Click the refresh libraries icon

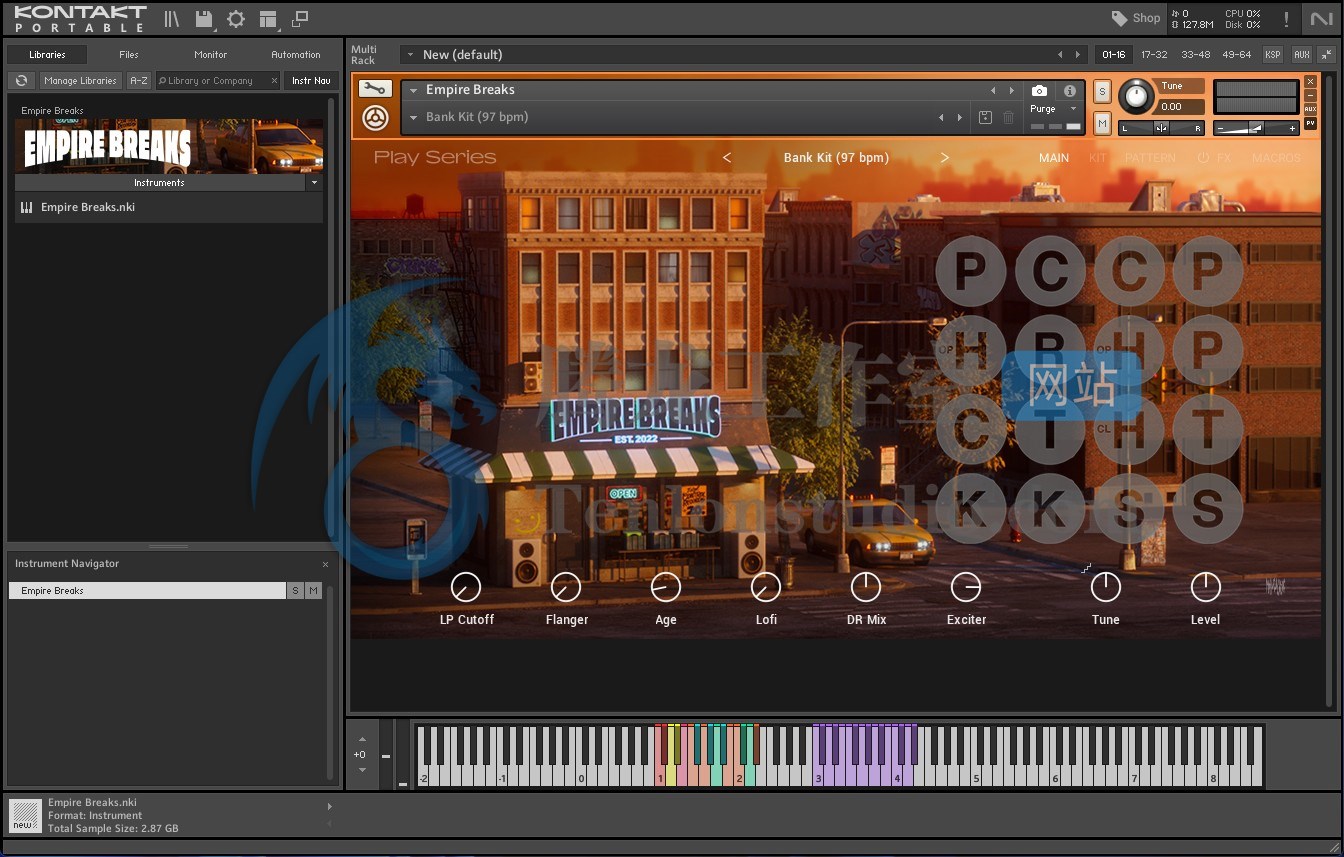click(21, 81)
